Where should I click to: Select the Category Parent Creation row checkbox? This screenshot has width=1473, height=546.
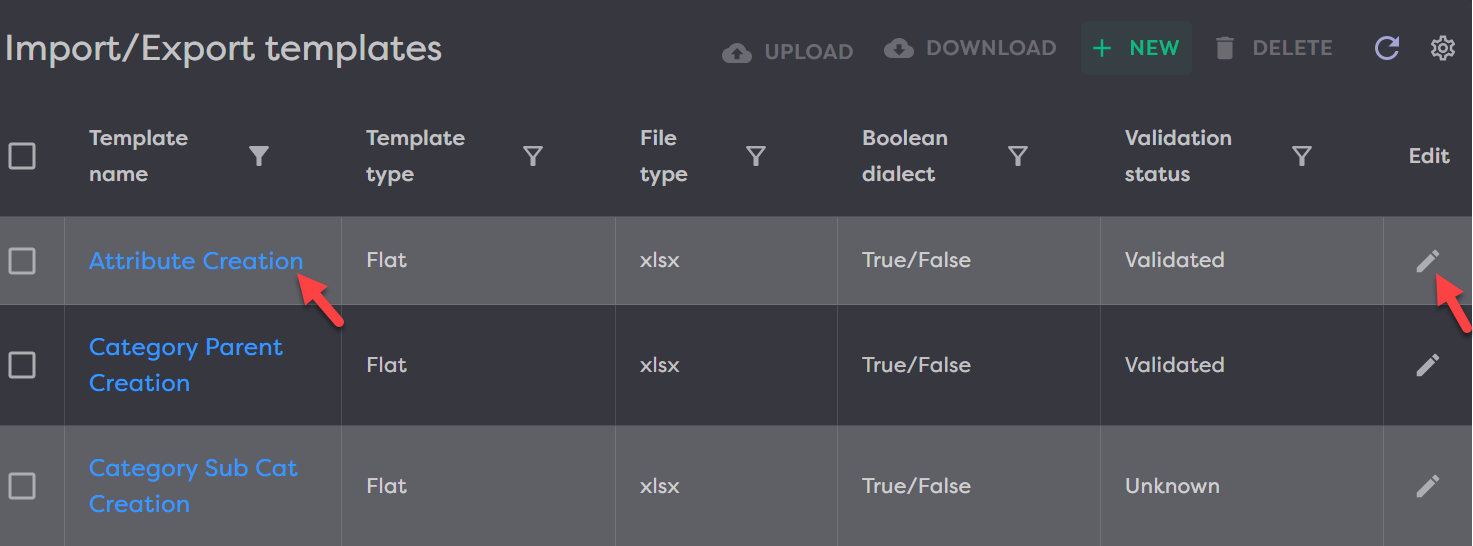[22, 365]
